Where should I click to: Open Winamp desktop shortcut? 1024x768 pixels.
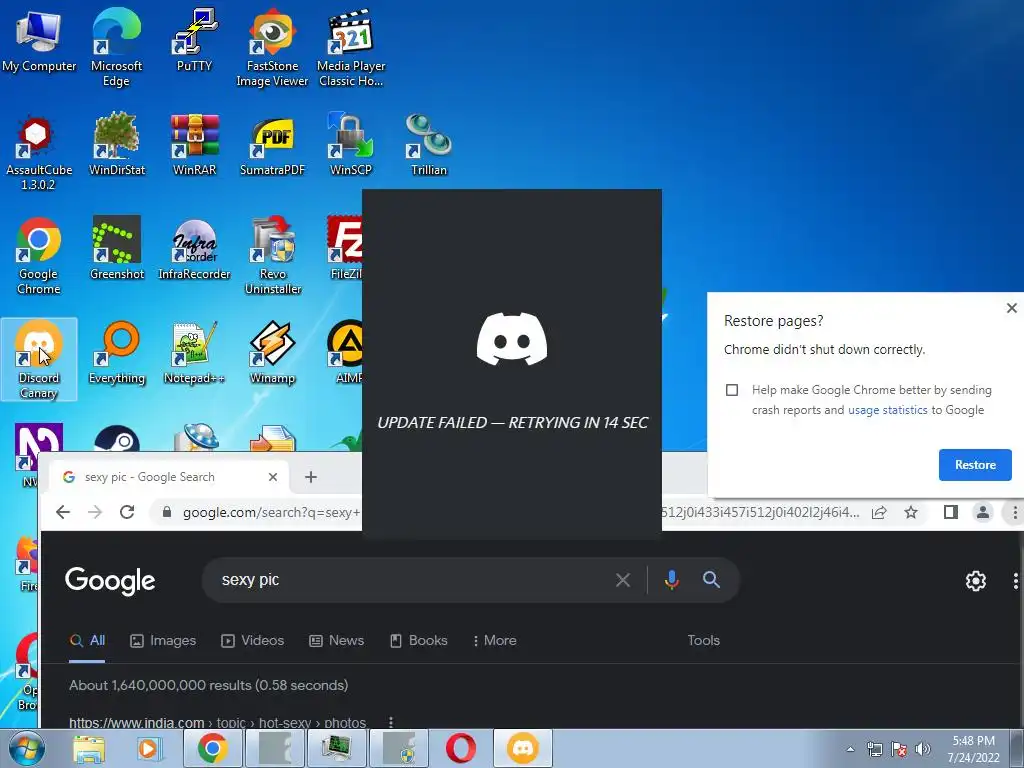273,353
